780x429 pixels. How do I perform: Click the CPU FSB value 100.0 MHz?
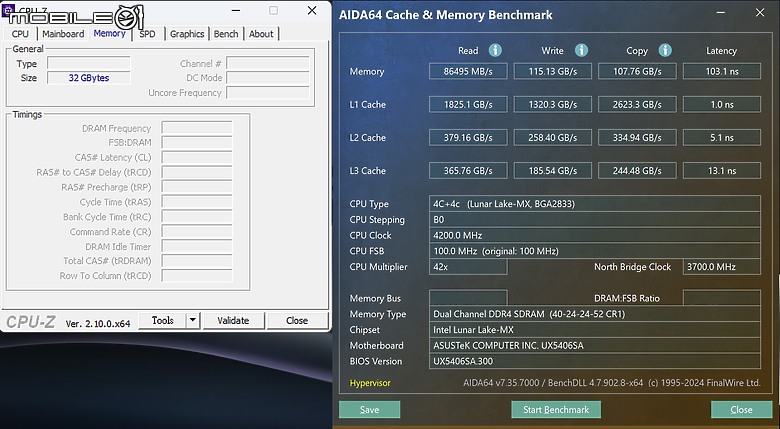pyautogui.click(x=595, y=251)
